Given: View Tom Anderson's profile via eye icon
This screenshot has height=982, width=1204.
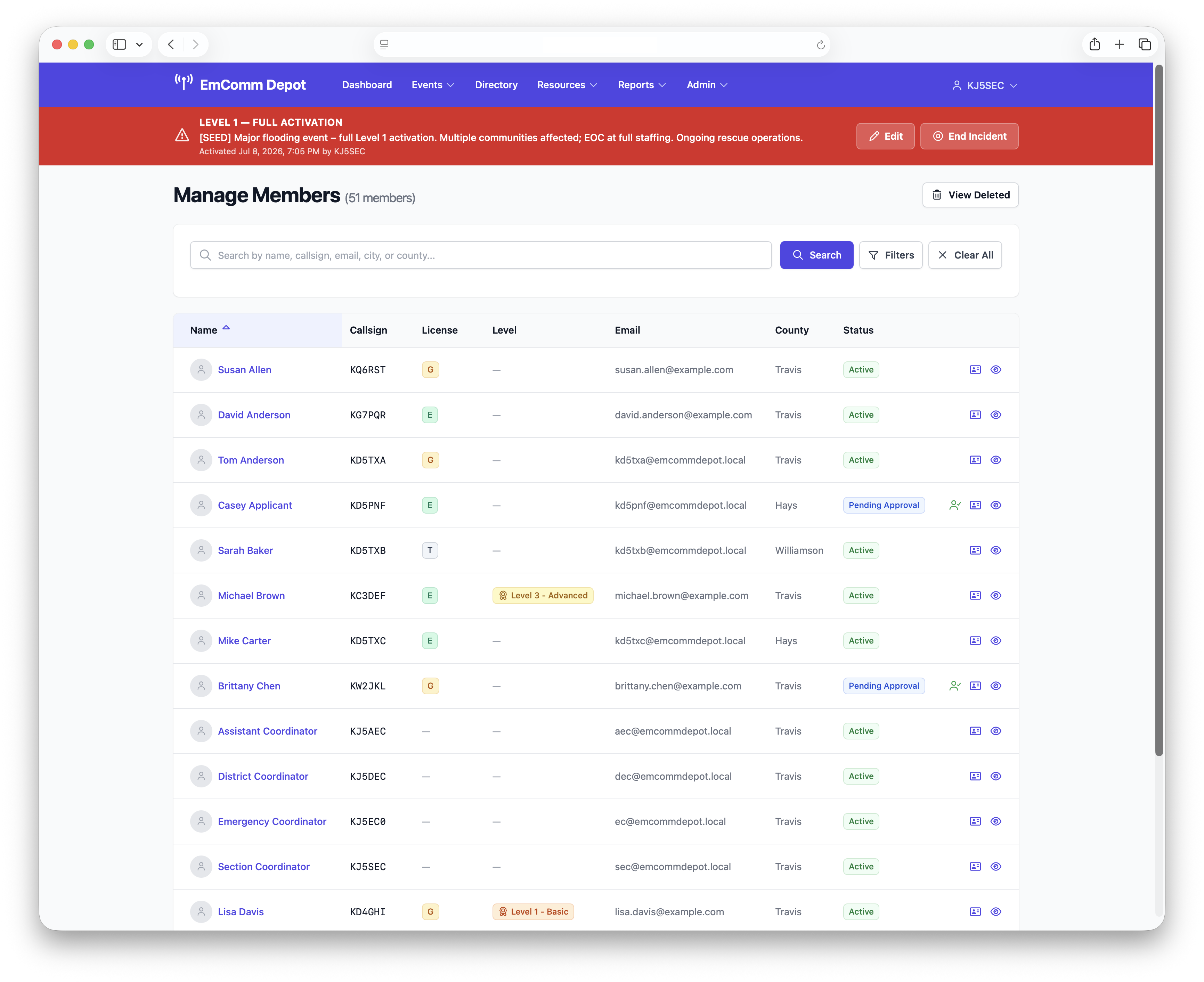Looking at the screenshot, I should click(x=996, y=460).
